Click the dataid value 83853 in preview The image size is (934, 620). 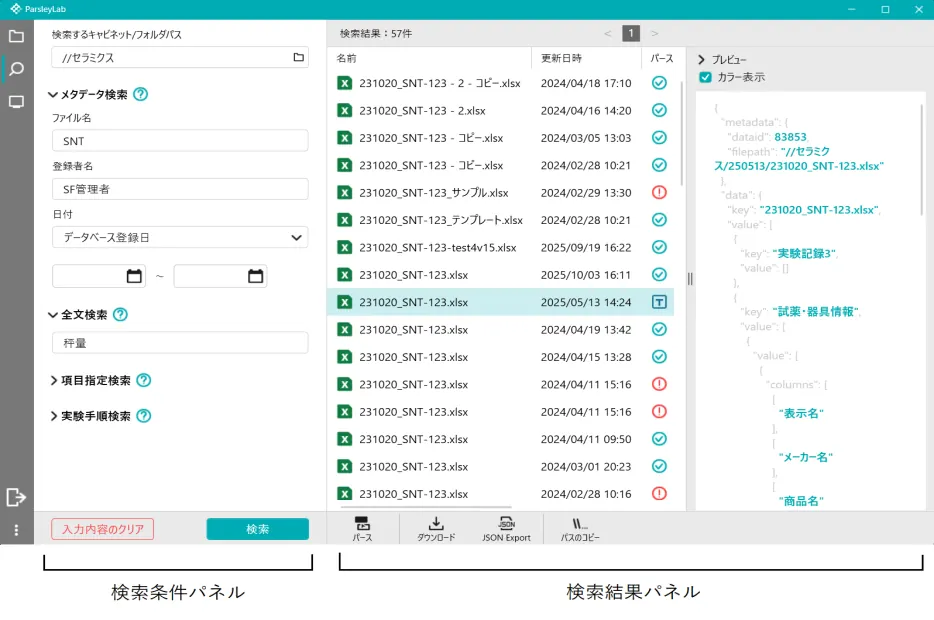[x=790, y=137]
